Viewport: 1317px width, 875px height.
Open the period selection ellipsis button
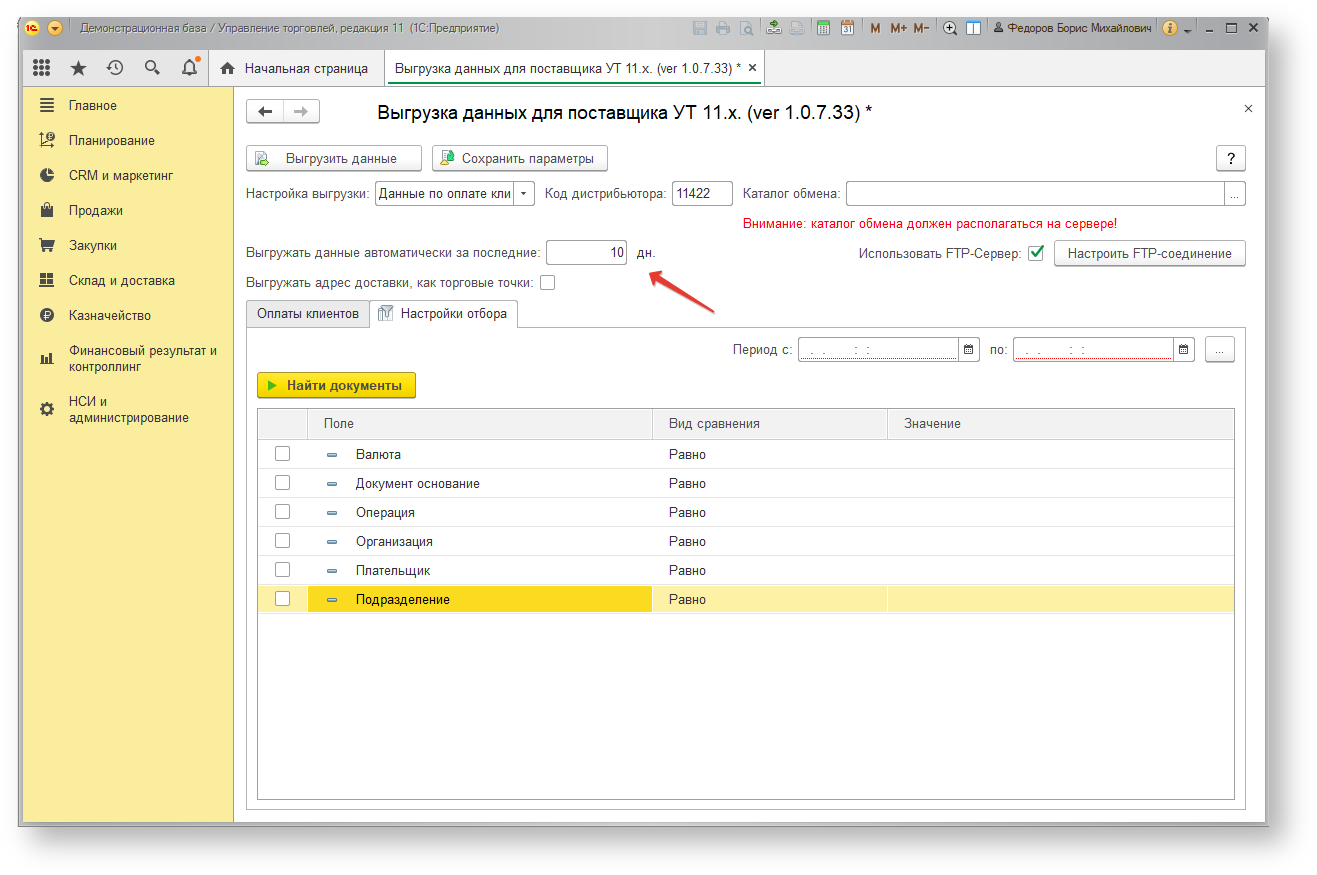(x=1220, y=350)
